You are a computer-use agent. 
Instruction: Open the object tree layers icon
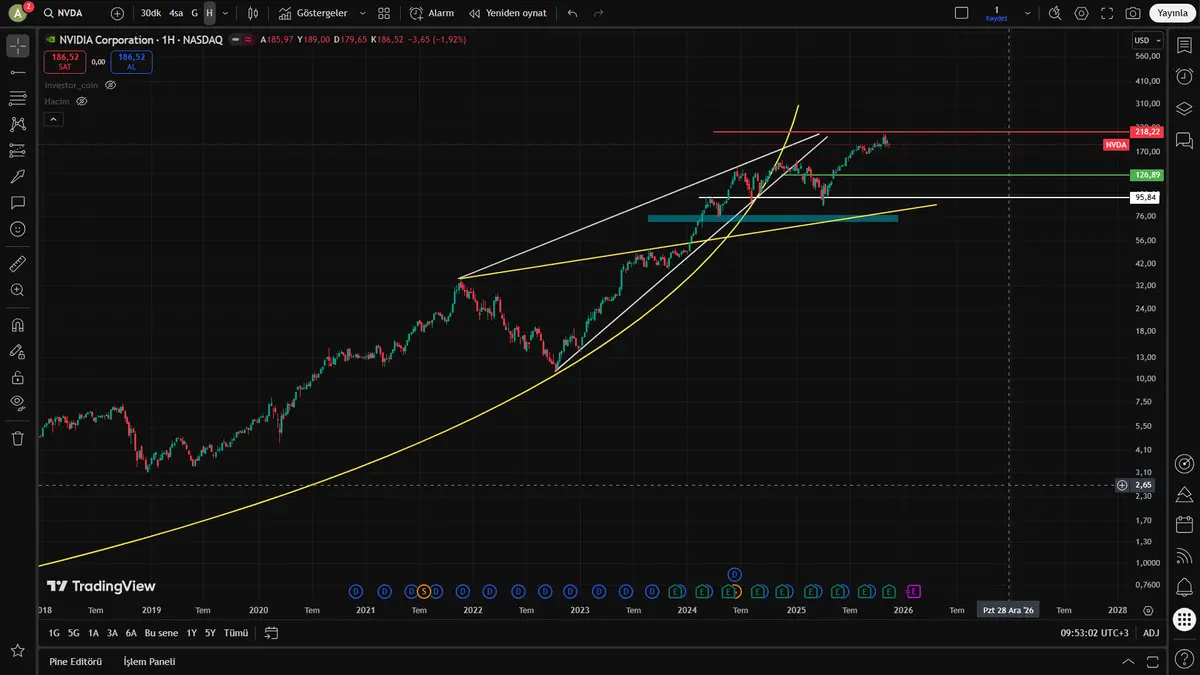pyautogui.click(x=1185, y=108)
